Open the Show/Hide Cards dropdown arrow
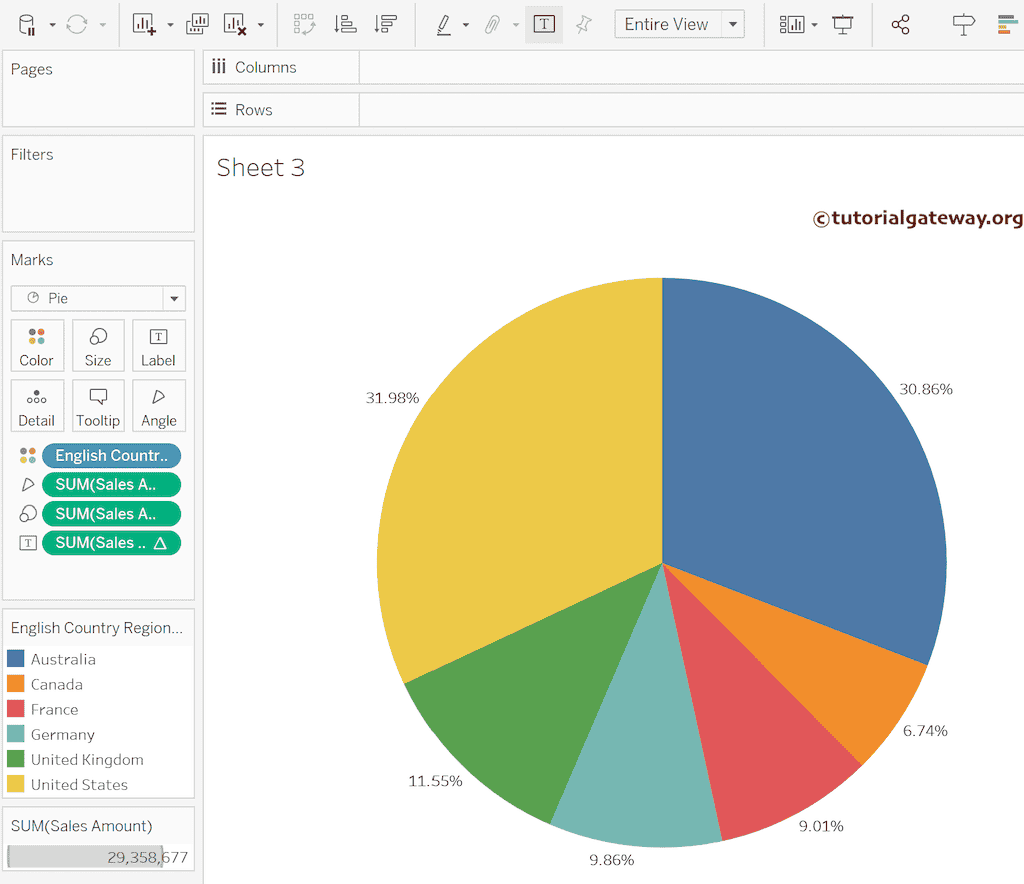1024x884 pixels. tap(815, 25)
